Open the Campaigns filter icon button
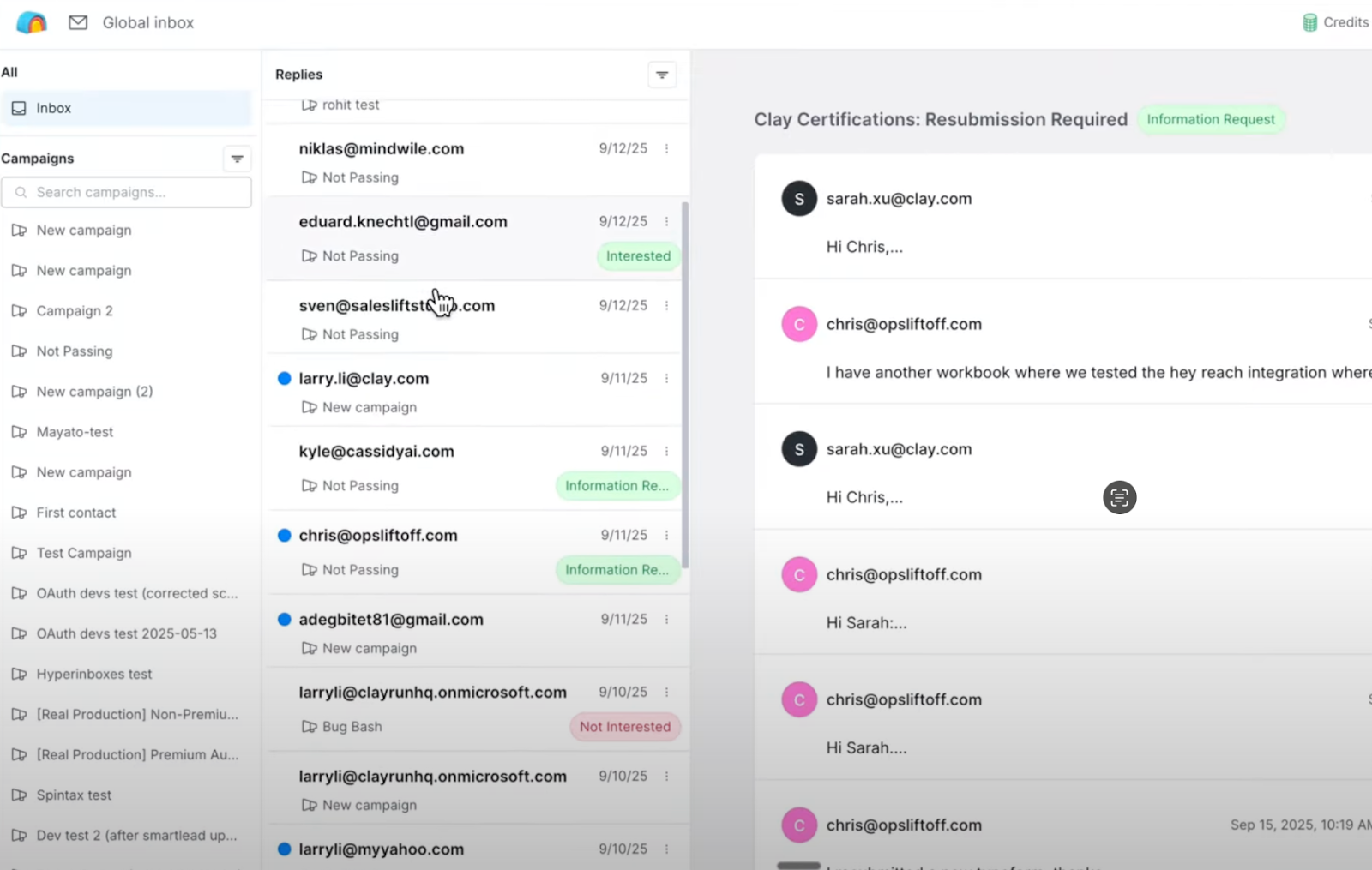Screen dimensions: 1372x870 pyautogui.click(x=238, y=159)
